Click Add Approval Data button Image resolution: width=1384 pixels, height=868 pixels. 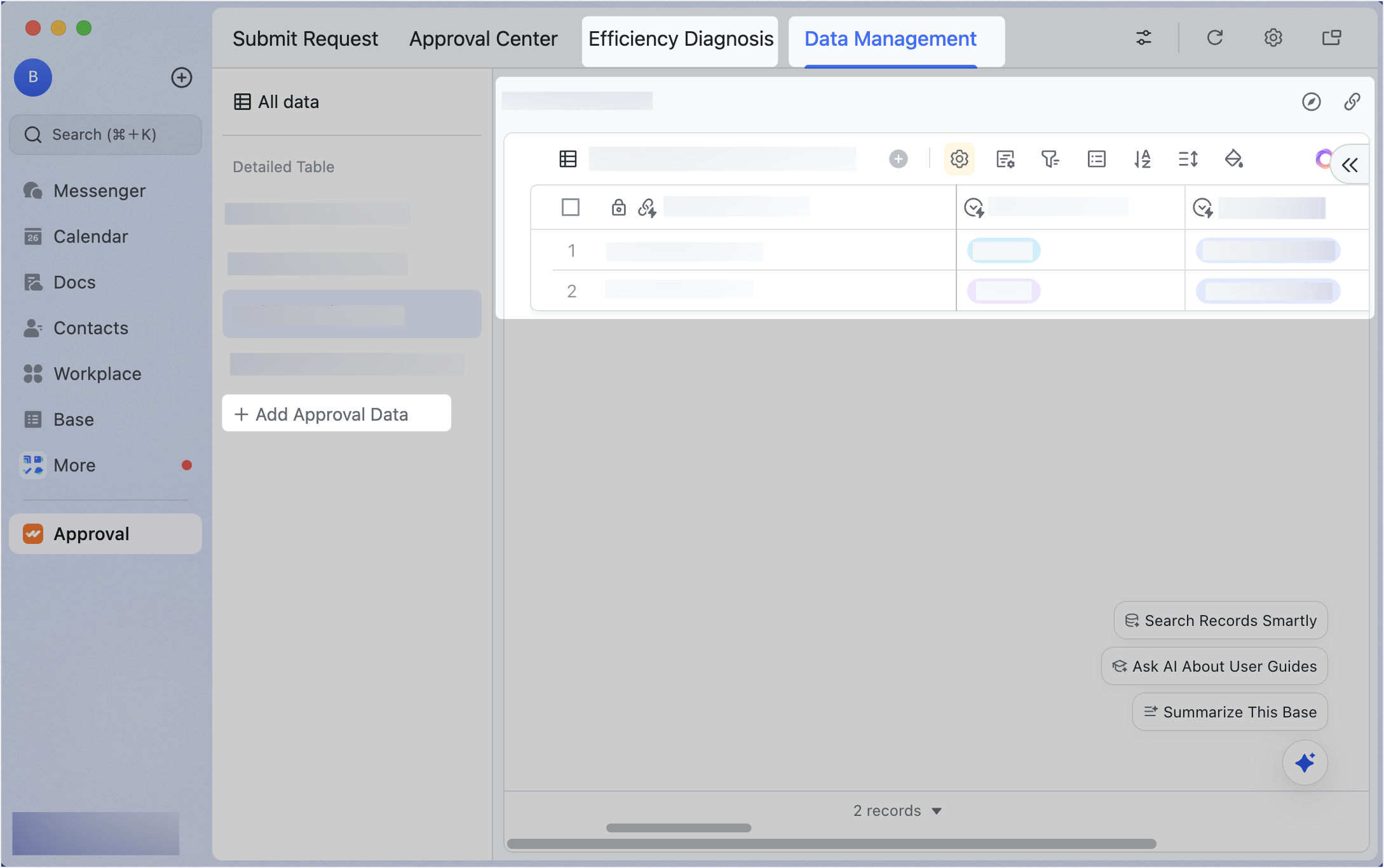point(337,414)
